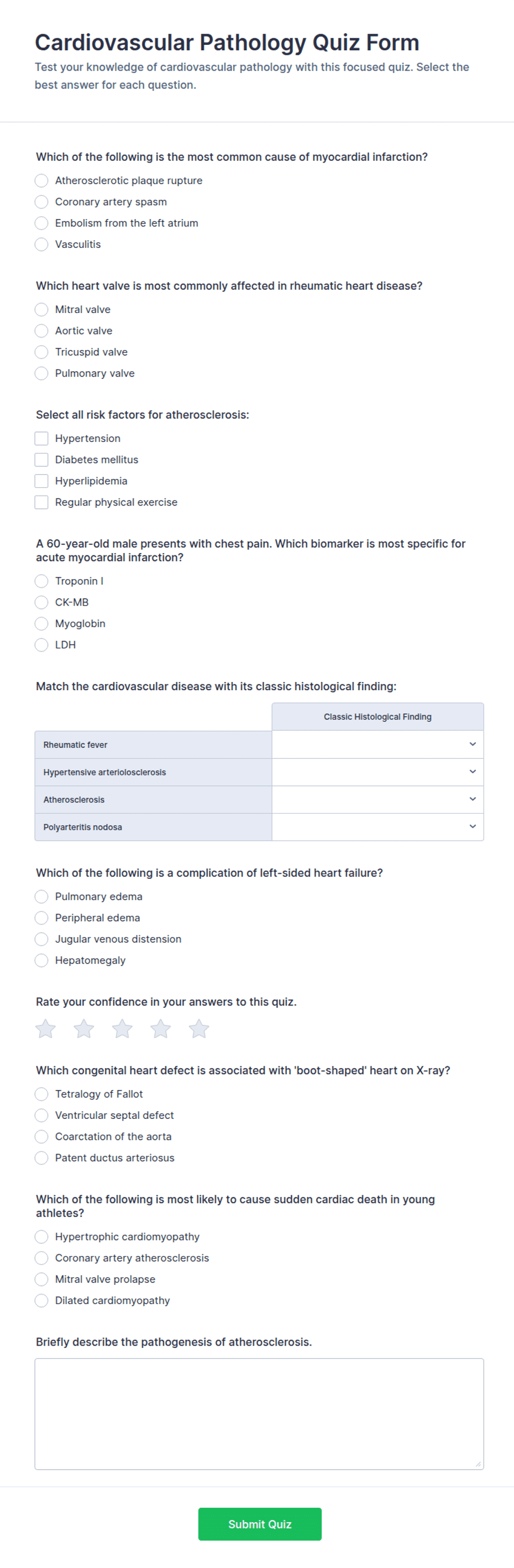Select Pulmonary edema option
This screenshot has height=1568, width=514.
[41, 897]
